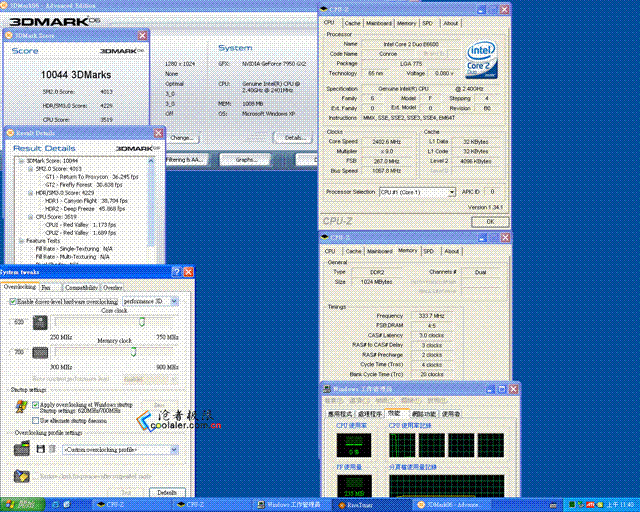Viewport: 640px width, 512px height.
Task: Click the help question mark in System tweaks
Action: coord(176,272)
